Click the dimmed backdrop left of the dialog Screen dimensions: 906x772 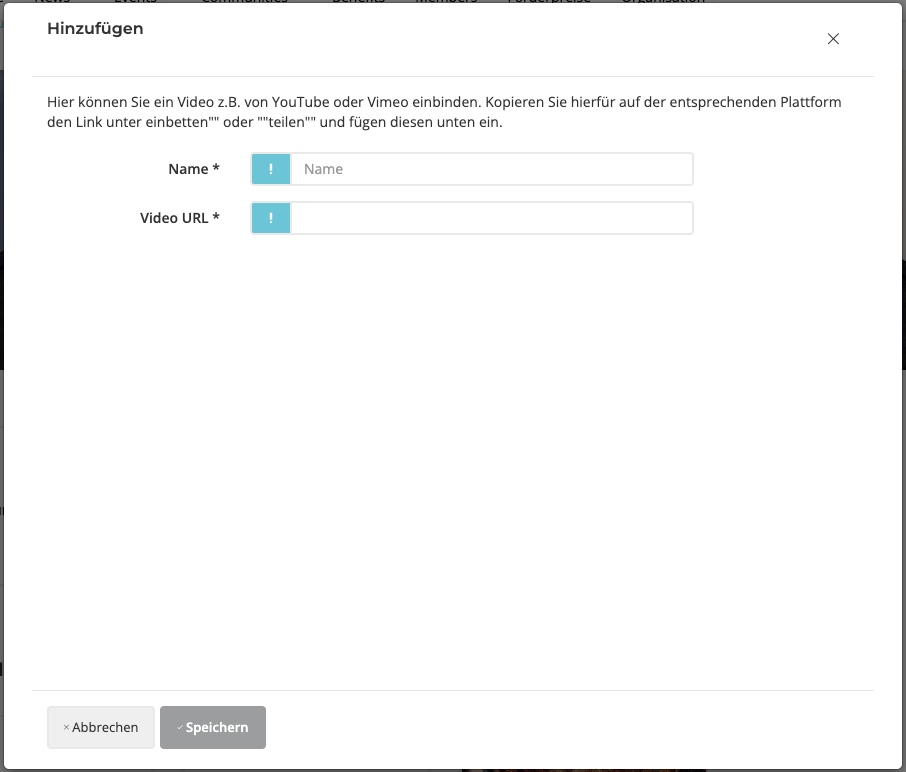1,400
